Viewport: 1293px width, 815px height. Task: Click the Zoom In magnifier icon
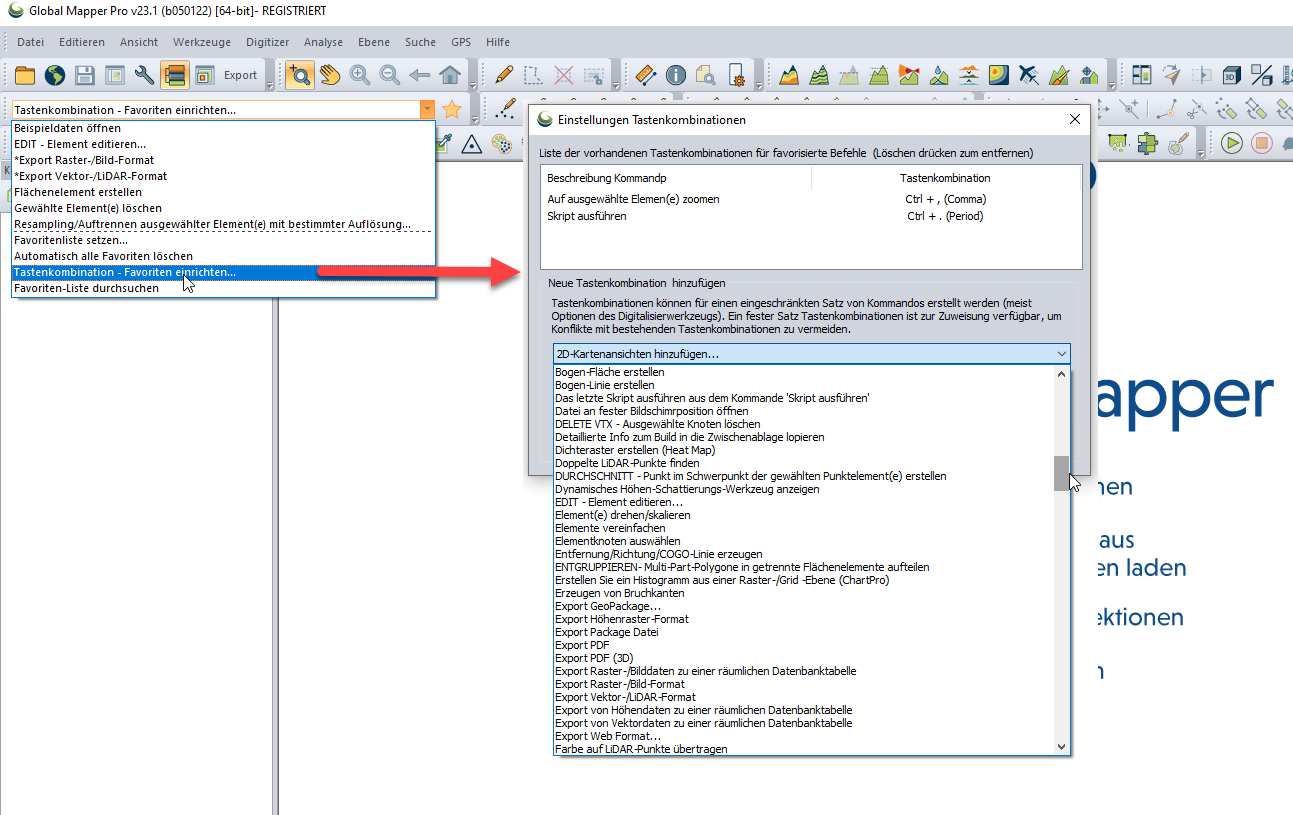[x=360, y=75]
